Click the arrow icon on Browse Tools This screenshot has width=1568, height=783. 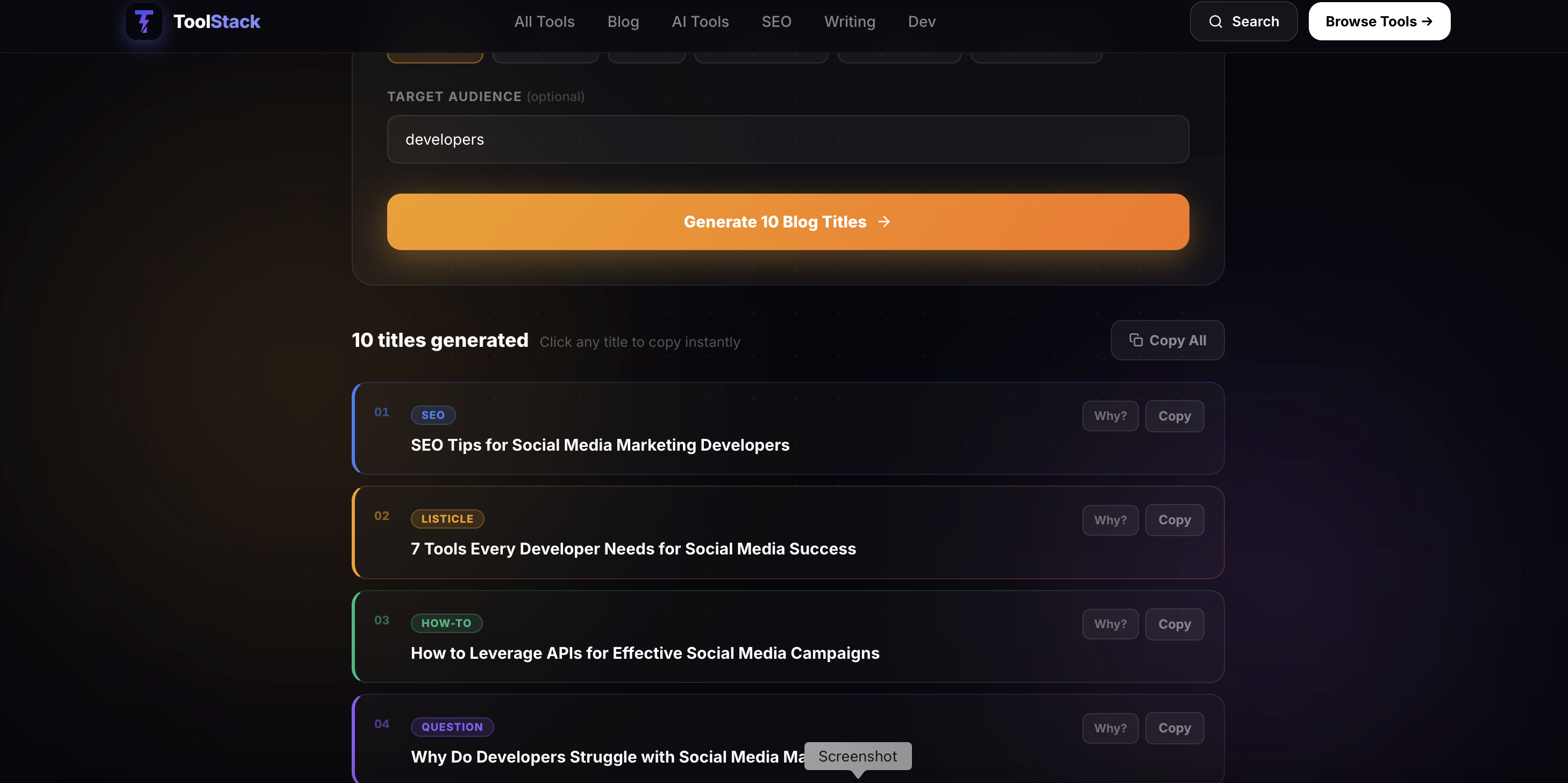point(1429,20)
